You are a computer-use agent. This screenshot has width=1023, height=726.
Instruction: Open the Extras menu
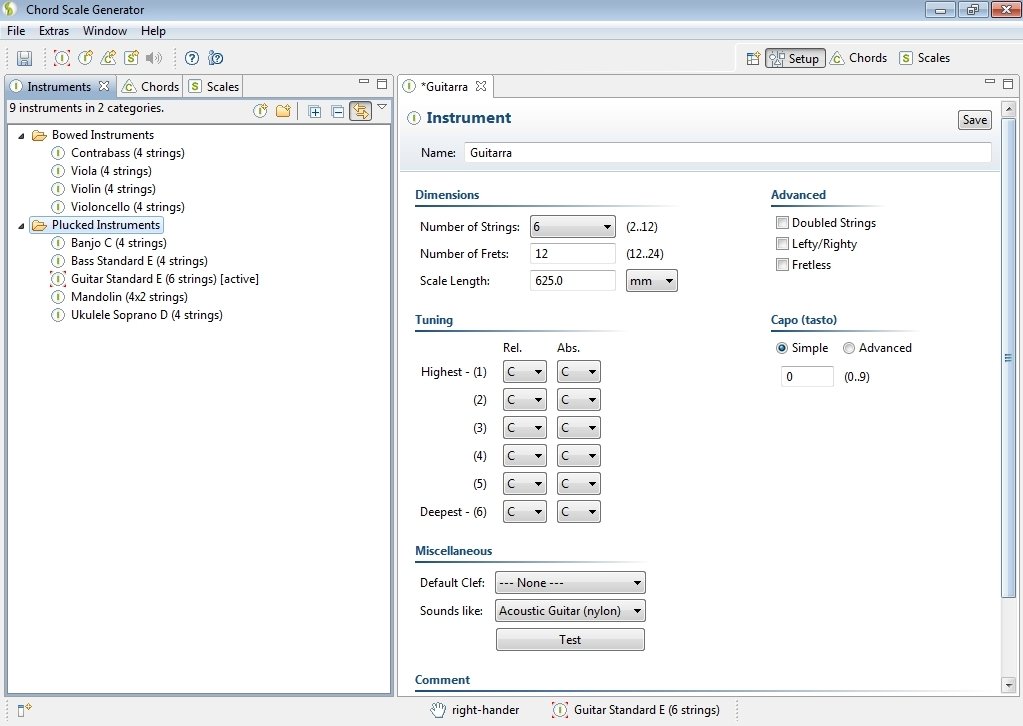tap(53, 31)
